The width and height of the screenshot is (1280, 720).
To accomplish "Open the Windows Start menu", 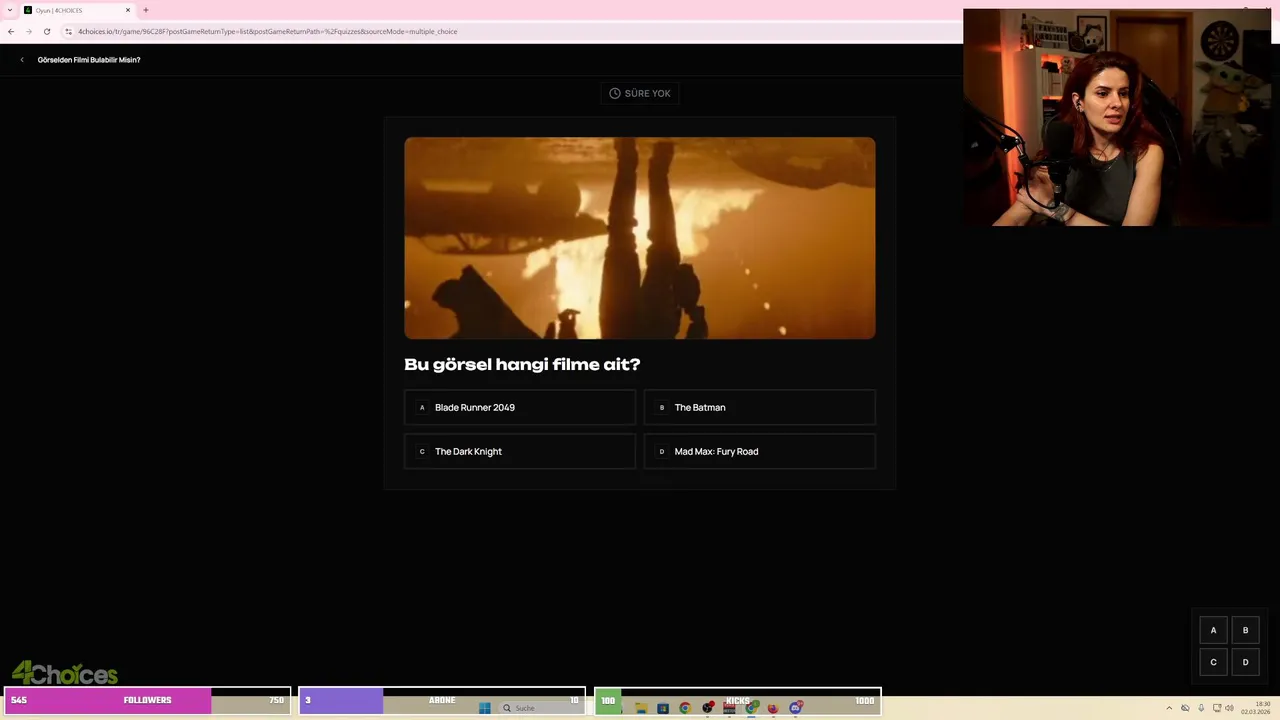I will tap(485, 708).
